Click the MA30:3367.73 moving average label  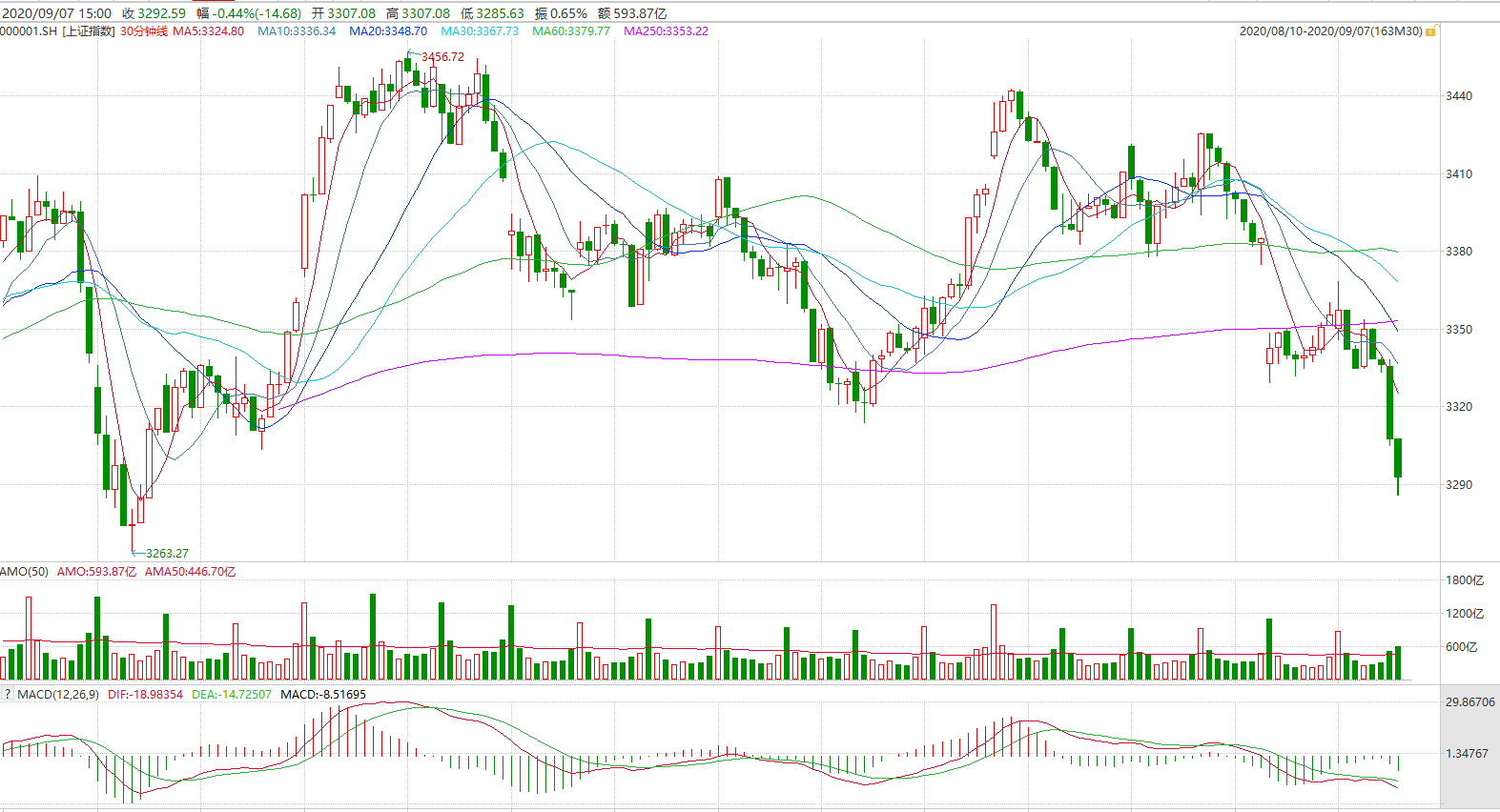click(480, 31)
